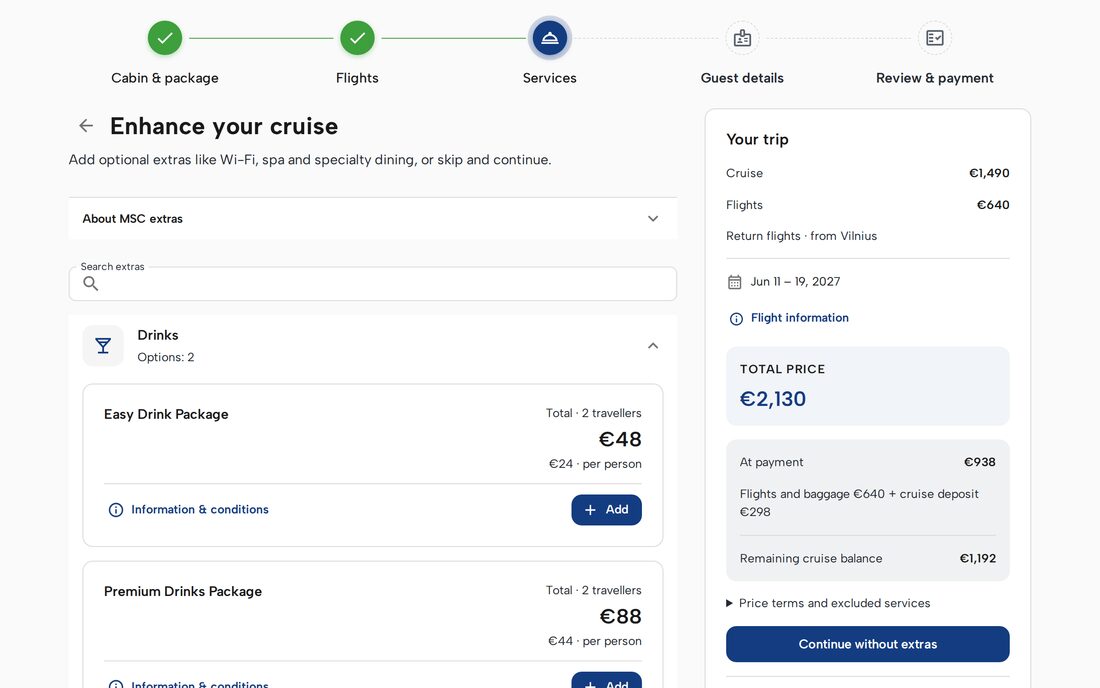Add the Premium Drinks Package
Viewport: 1100px width, 688px height.
click(606, 680)
